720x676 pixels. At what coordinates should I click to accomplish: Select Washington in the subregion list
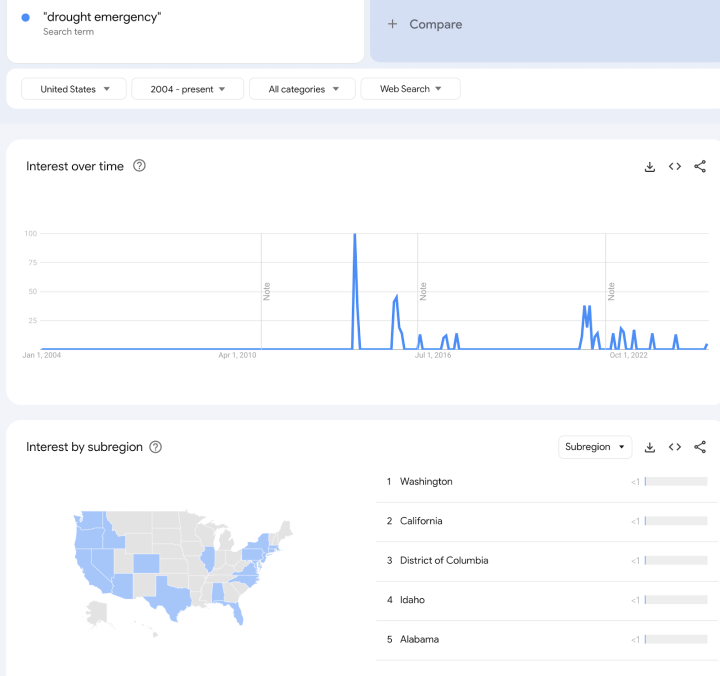coord(426,482)
